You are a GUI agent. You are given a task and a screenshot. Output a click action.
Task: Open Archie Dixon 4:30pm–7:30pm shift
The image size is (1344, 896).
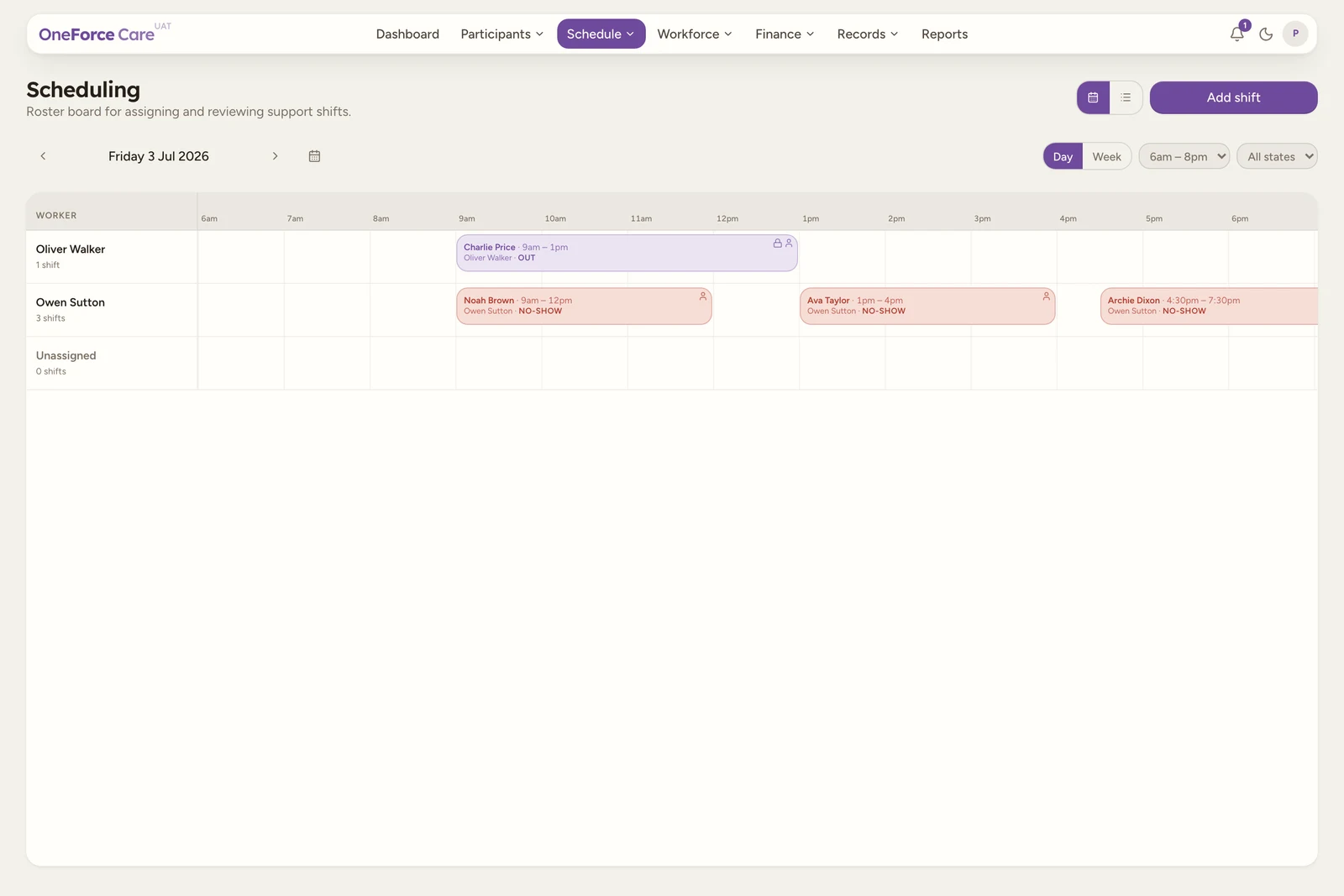[1209, 307]
